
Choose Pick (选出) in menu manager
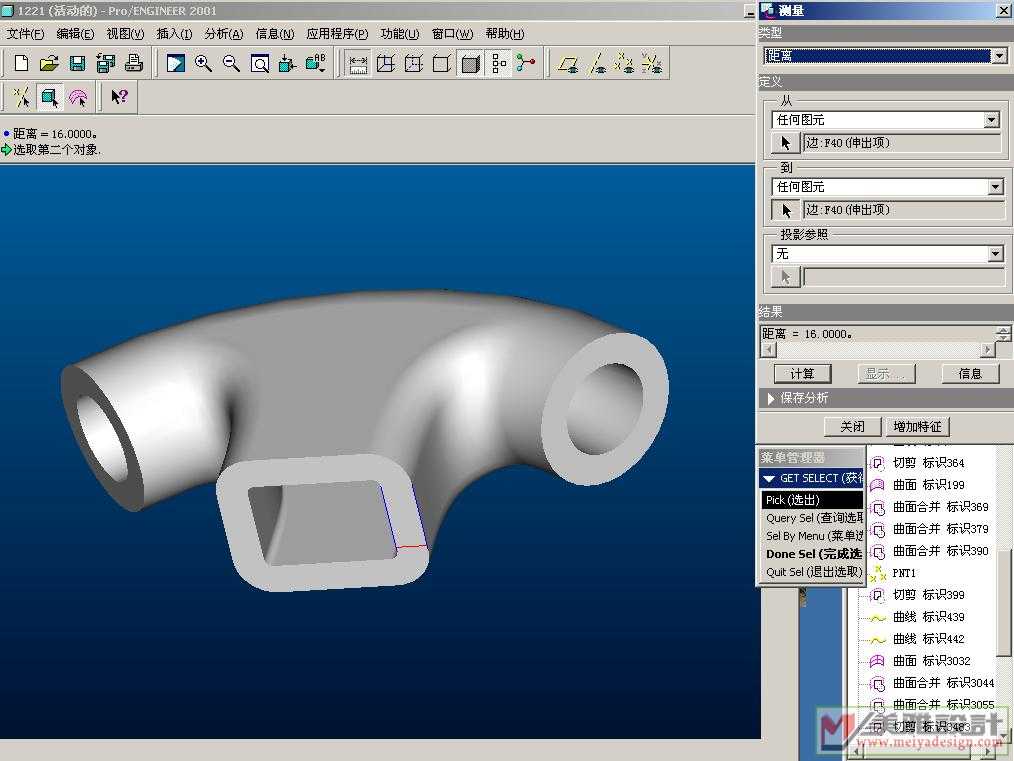coord(812,500)
